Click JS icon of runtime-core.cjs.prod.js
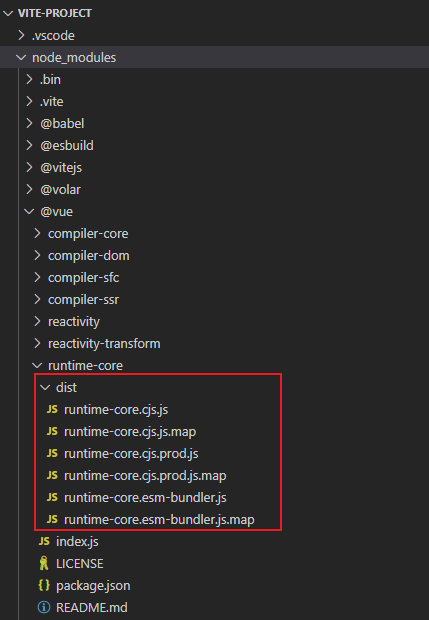Image resolution: width=429 pixels, height=620 pixels. (x=52, y=453)
